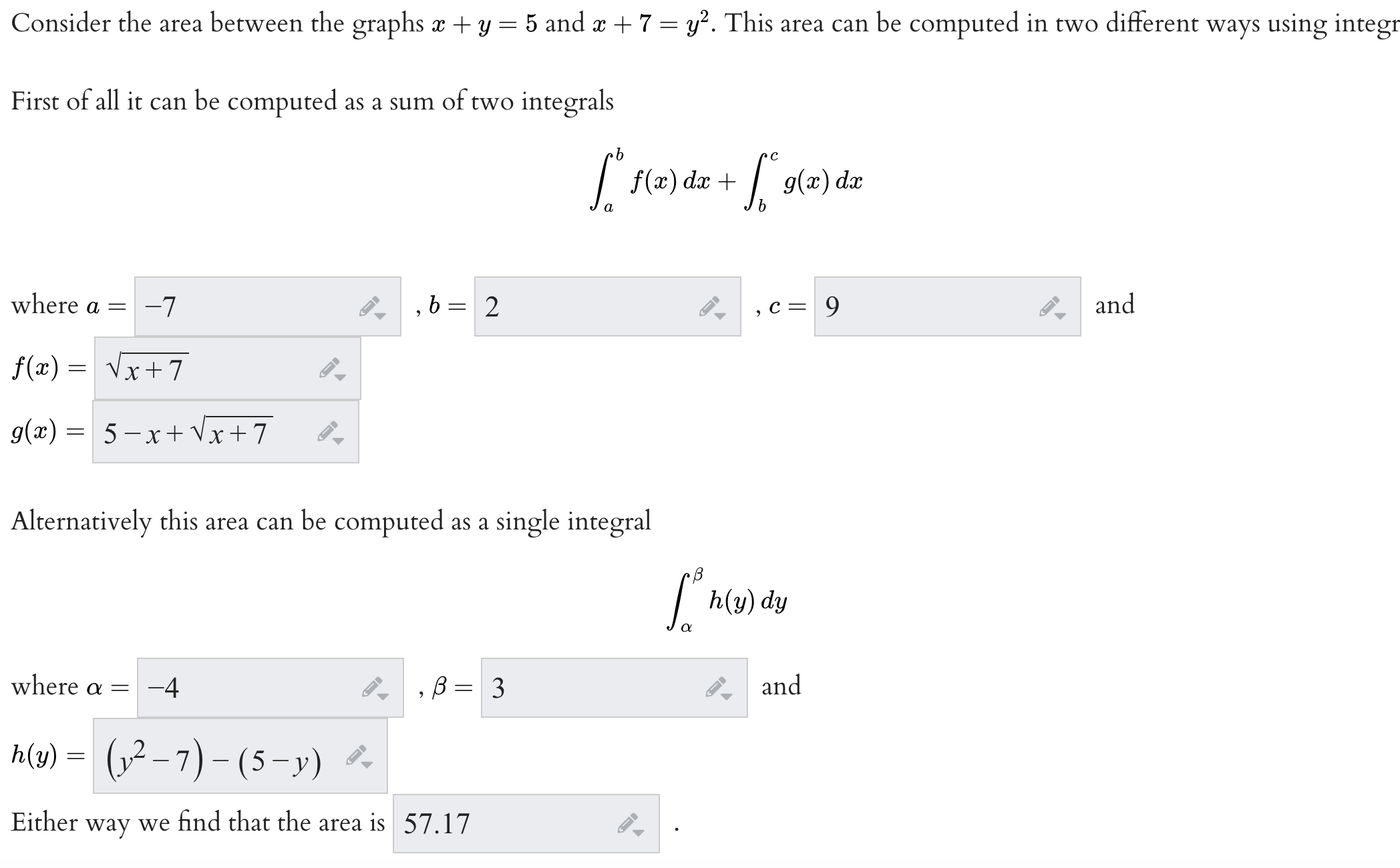The height and width of the screenshot is (868, 1400).
Task: Open the dropdown arrow for the c field
Action: coord(1061,315)
